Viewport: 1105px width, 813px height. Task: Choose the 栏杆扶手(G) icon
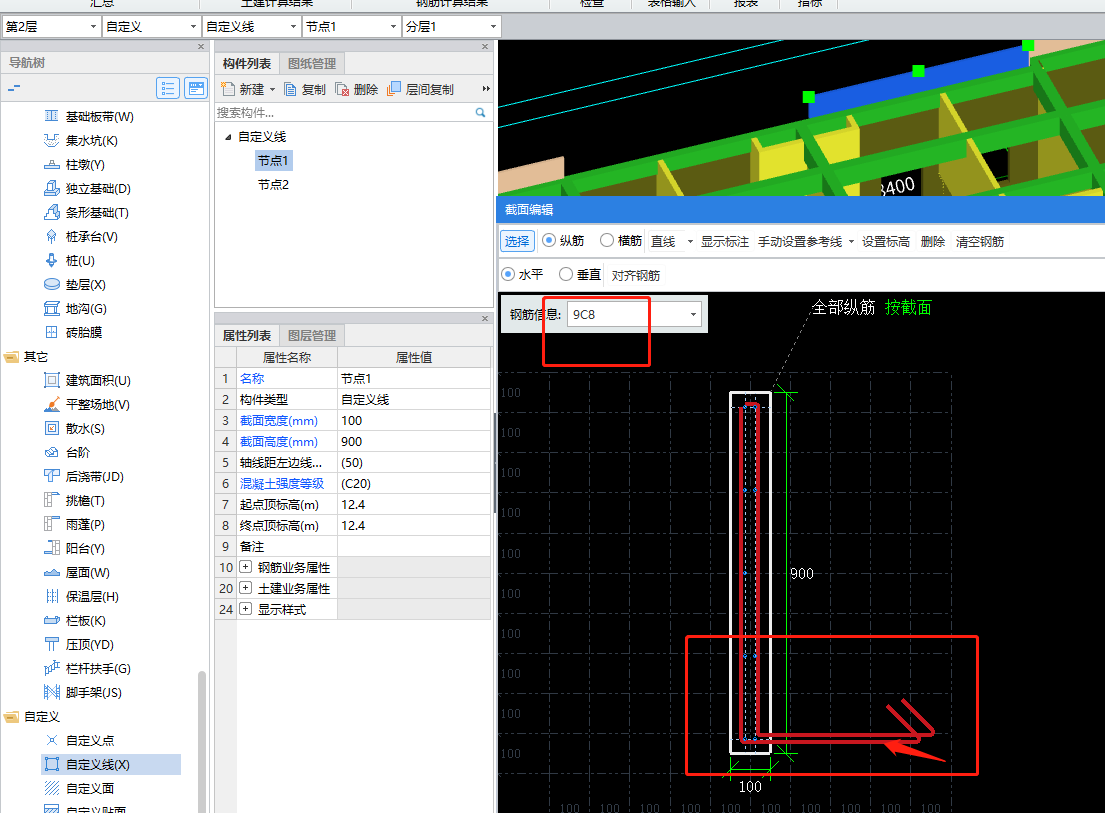(51, 668)
